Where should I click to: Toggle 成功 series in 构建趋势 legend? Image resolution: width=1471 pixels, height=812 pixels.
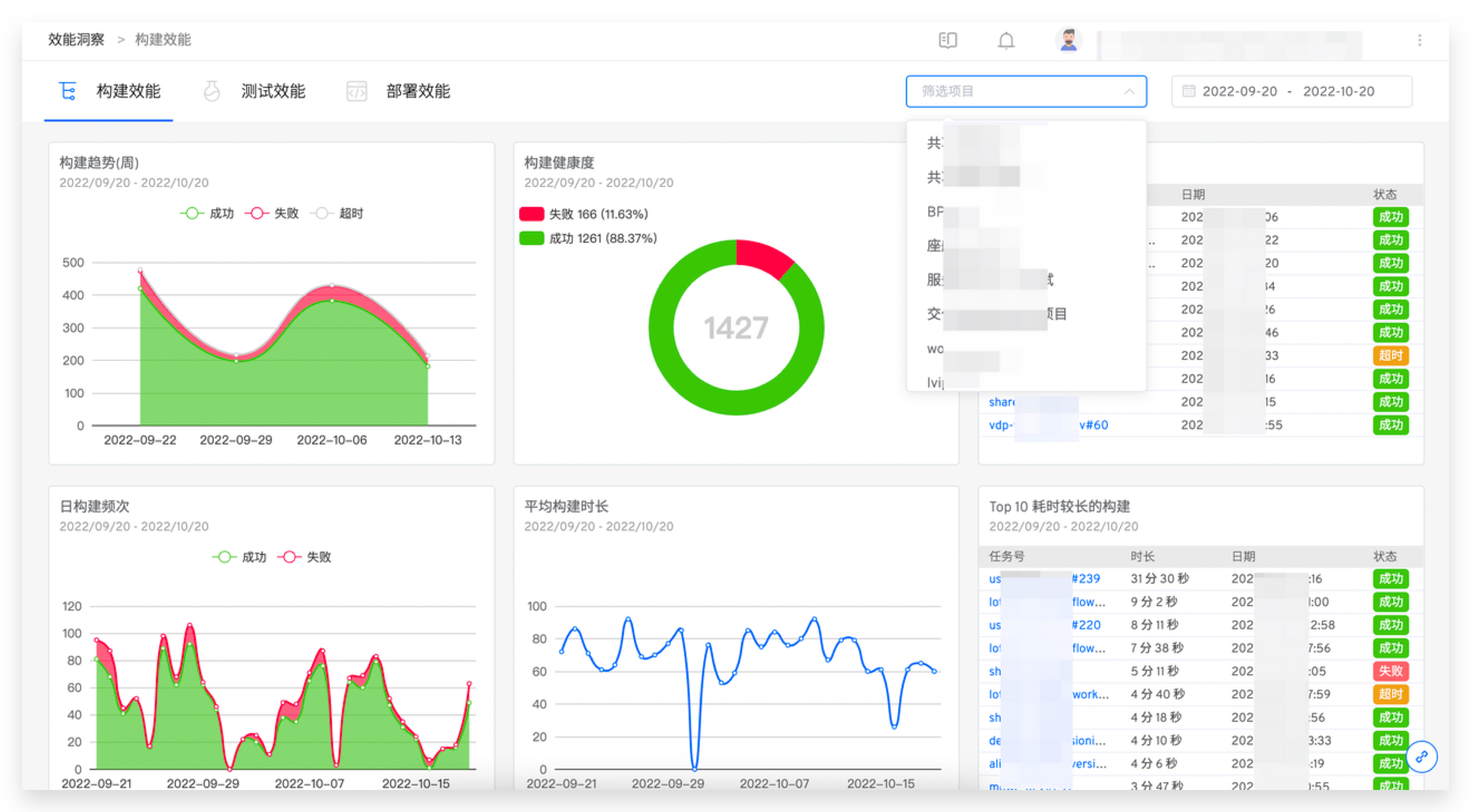point(207,213)
